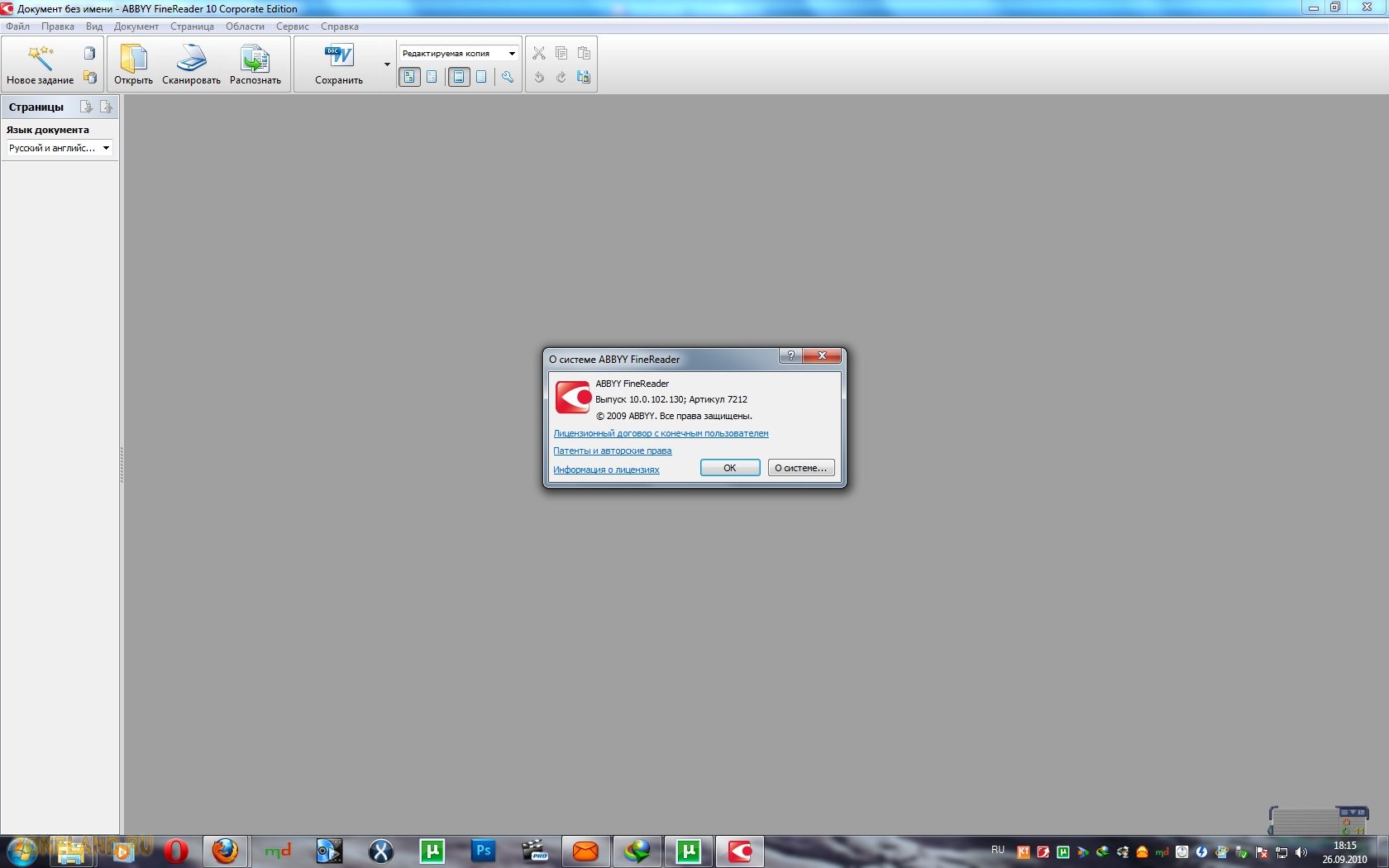Open the Области menu
Viewport: 1389px width, 868px height.
[246, 26]
